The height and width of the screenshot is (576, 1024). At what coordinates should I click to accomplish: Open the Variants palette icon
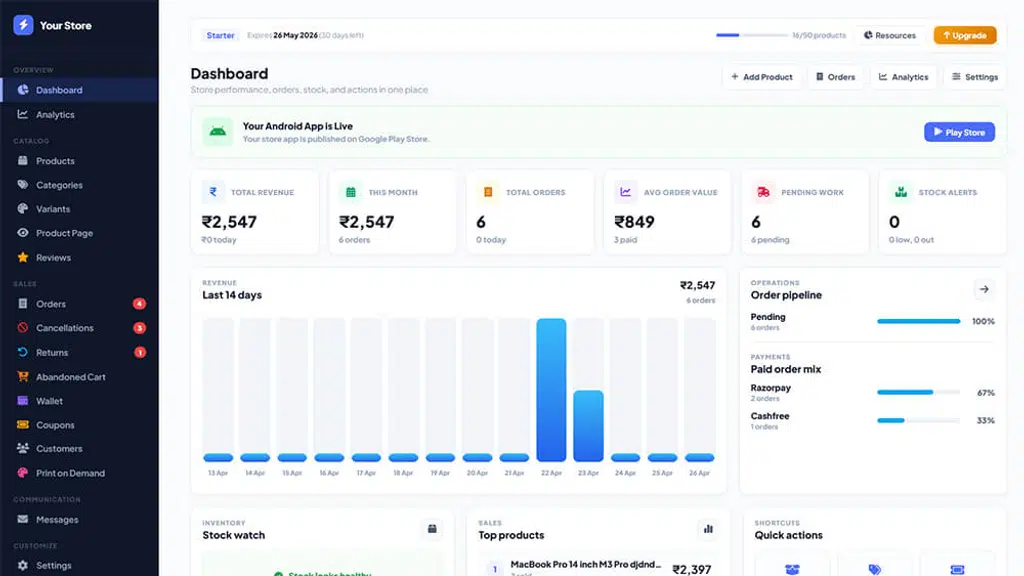pyautogui.click(x=23, y=209)
